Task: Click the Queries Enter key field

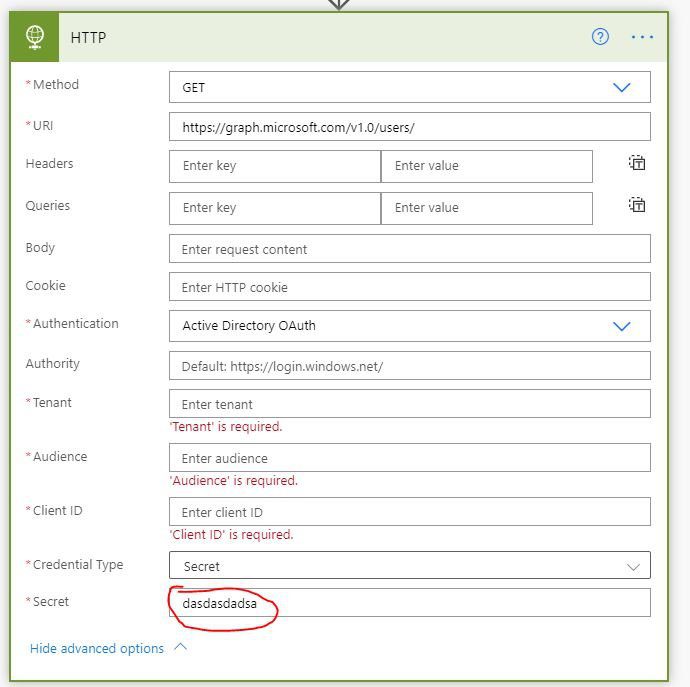Action: click(275, 208)
